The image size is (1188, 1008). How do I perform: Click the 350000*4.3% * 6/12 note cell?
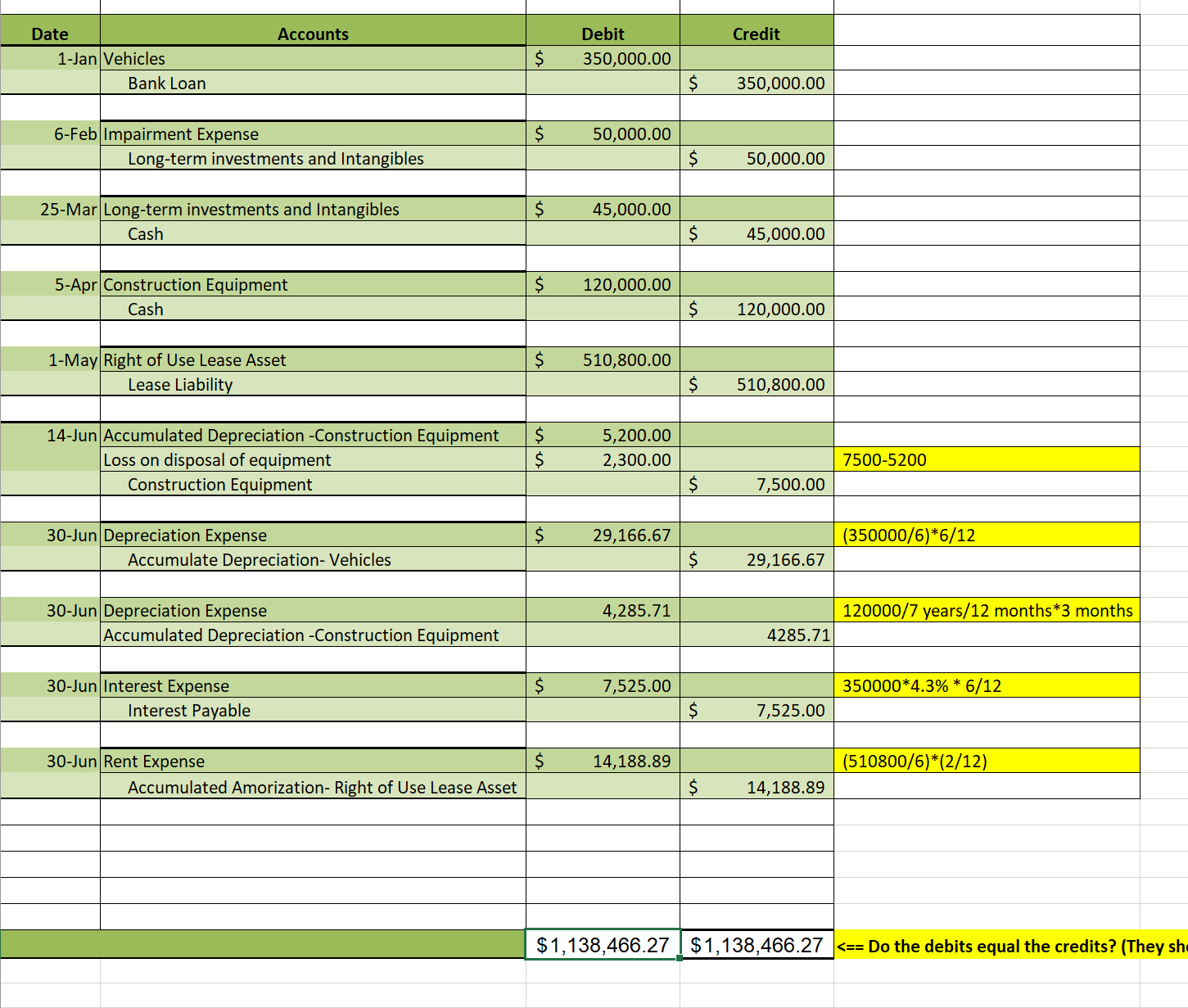tap(987, 685)
